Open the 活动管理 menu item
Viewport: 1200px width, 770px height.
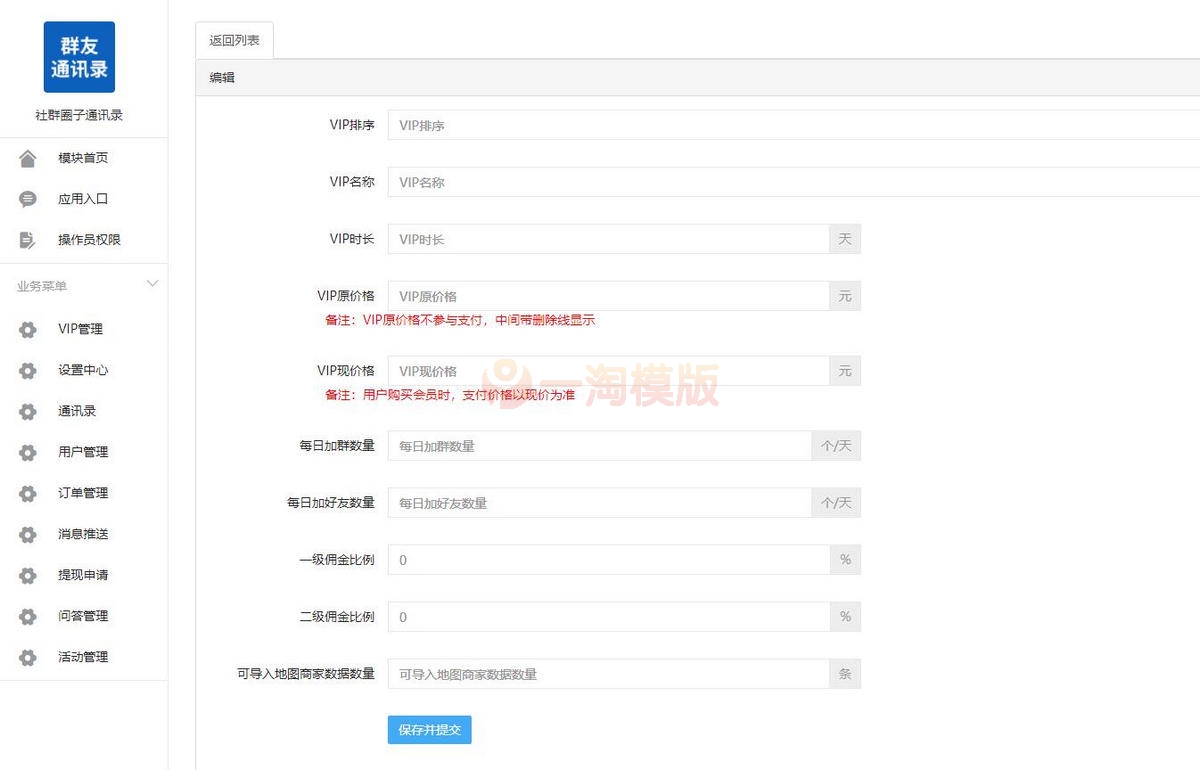click(x=82, y=657)
